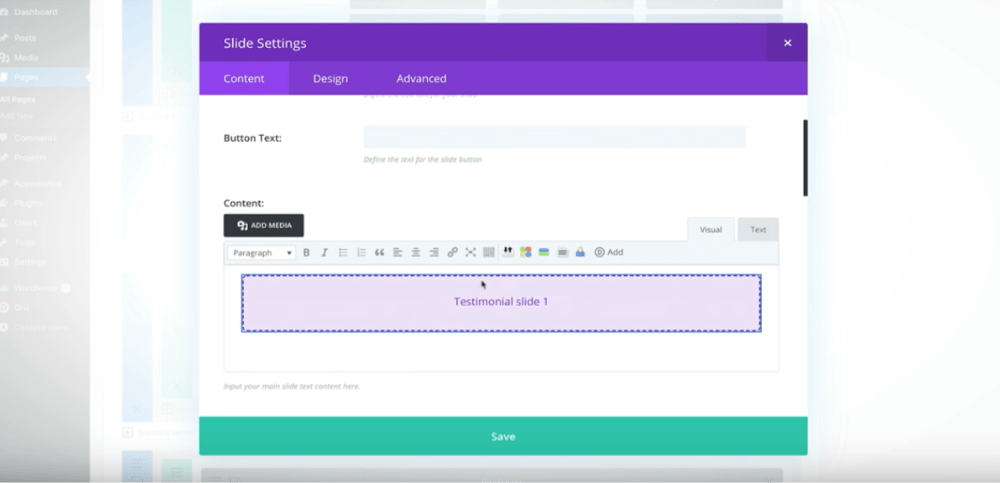The image size is (1000, 483).
Task: Insert a numbered list
Action: coord(361,253)
